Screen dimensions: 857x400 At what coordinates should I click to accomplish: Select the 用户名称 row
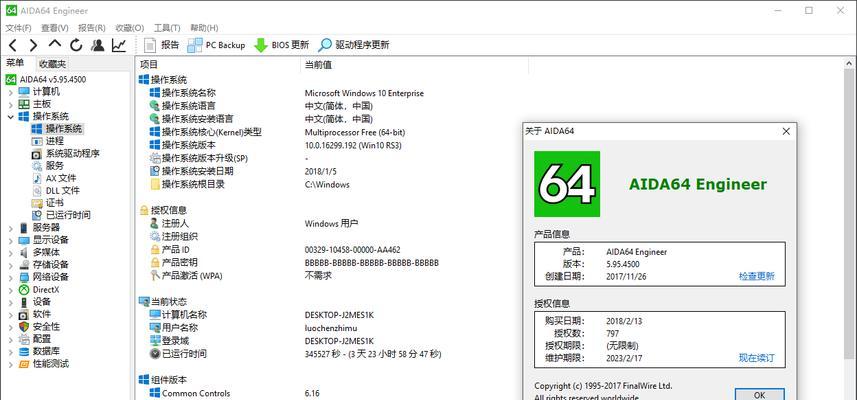pyautogui.click(x=173, y=328)
